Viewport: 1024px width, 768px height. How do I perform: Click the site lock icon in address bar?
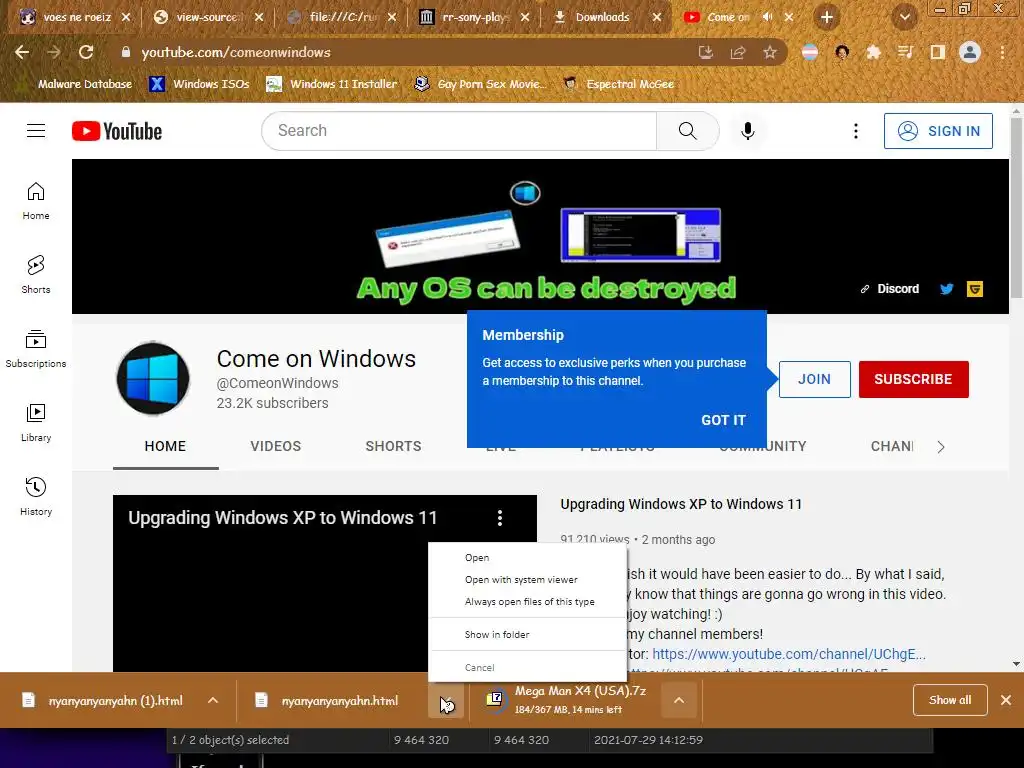[x=126, y=52]
